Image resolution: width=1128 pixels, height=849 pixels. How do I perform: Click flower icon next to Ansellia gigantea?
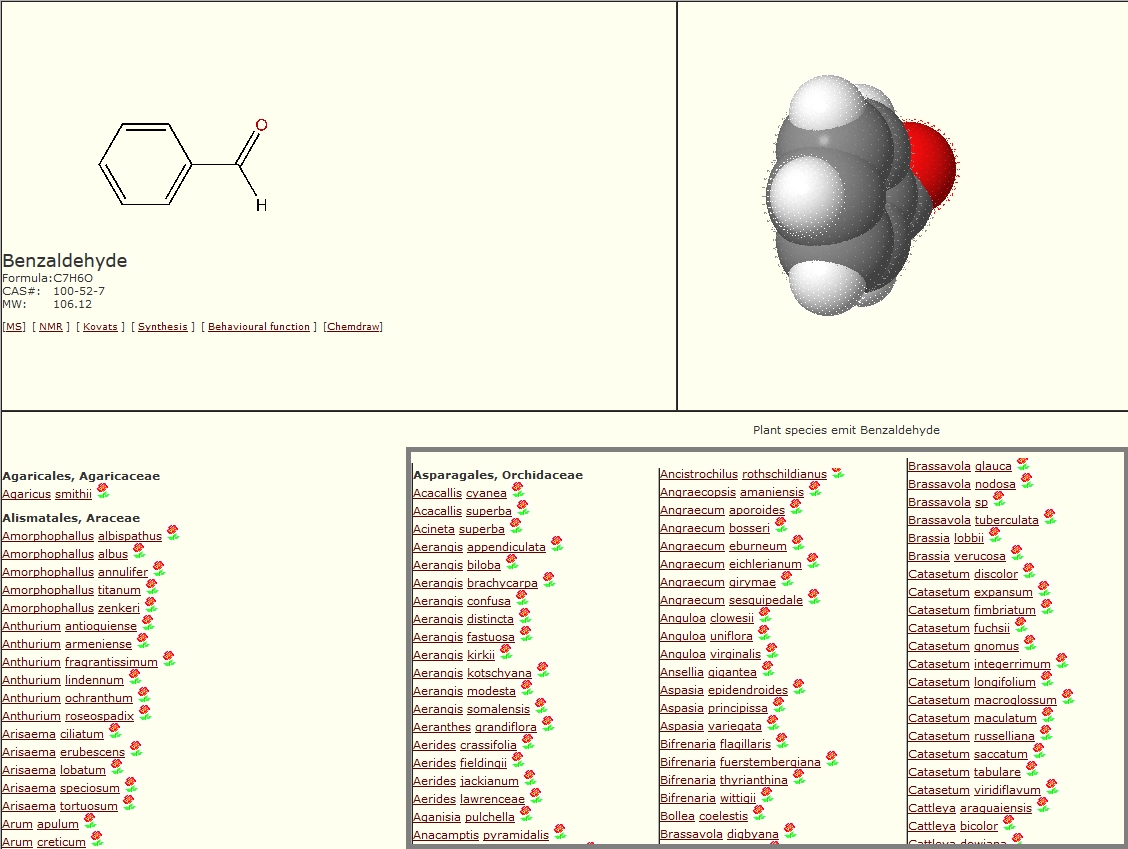(x=768, y=668)
